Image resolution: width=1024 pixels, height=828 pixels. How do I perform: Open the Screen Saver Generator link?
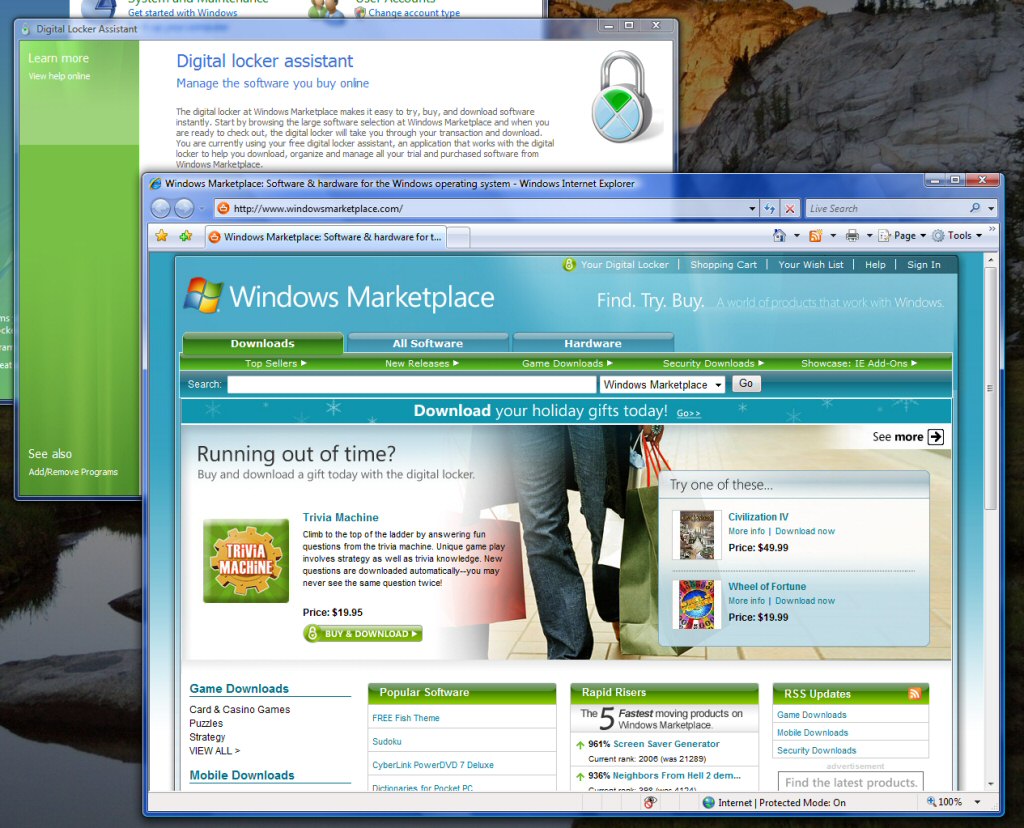click(x=666, y=744)
